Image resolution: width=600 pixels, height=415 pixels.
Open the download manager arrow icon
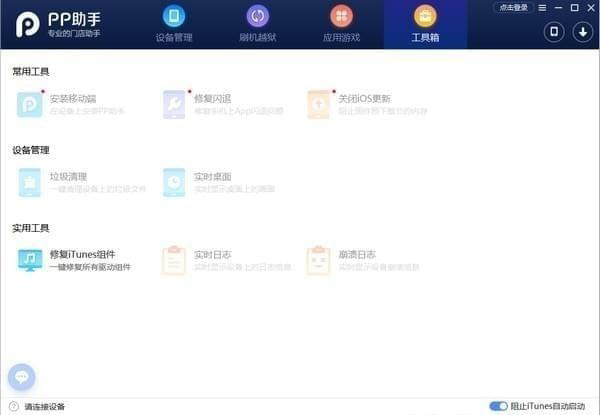[582, 32]
